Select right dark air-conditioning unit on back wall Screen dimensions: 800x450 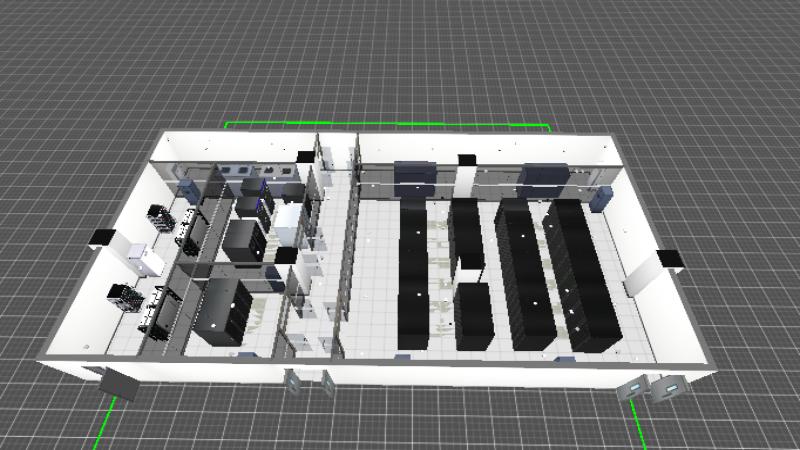(x=541, y=177)
